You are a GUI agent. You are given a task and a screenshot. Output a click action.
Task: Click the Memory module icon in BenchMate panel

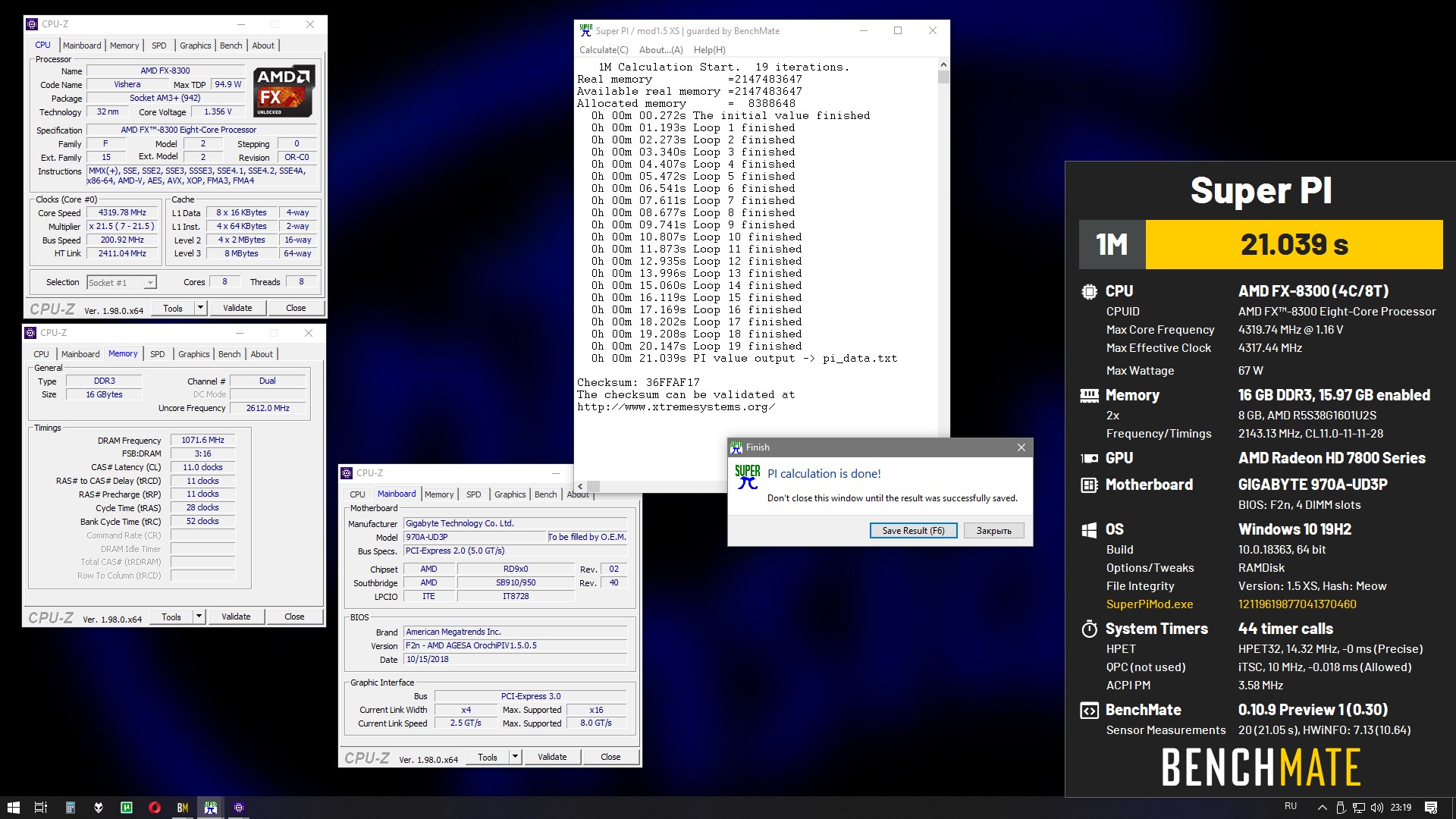[1089, 395]
